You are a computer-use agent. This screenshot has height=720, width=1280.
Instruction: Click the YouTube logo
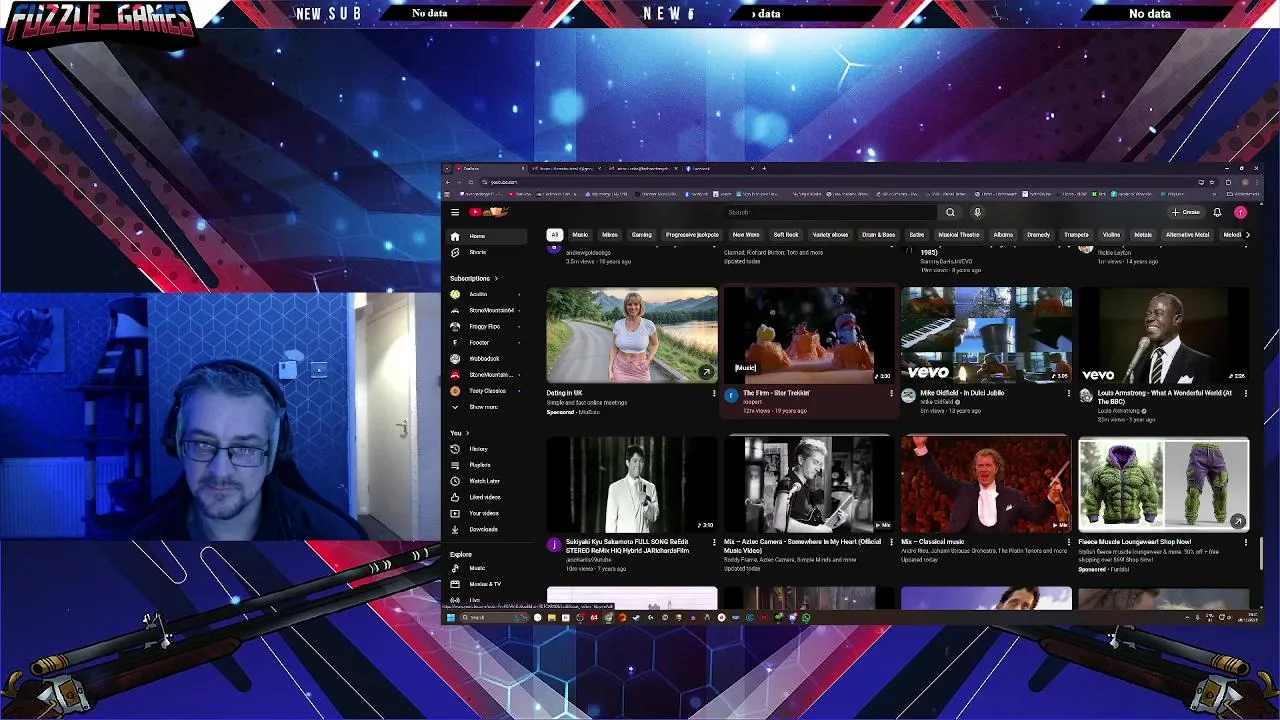[489, 212]
